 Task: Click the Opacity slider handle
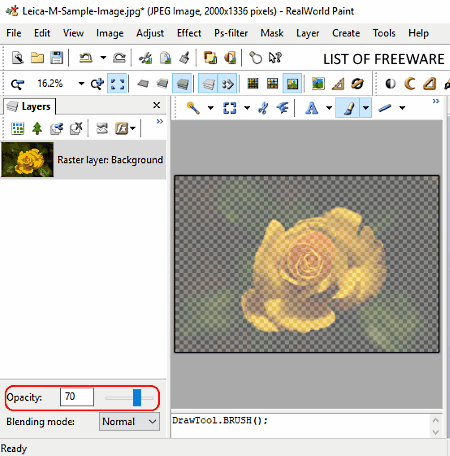pos(137,397)
